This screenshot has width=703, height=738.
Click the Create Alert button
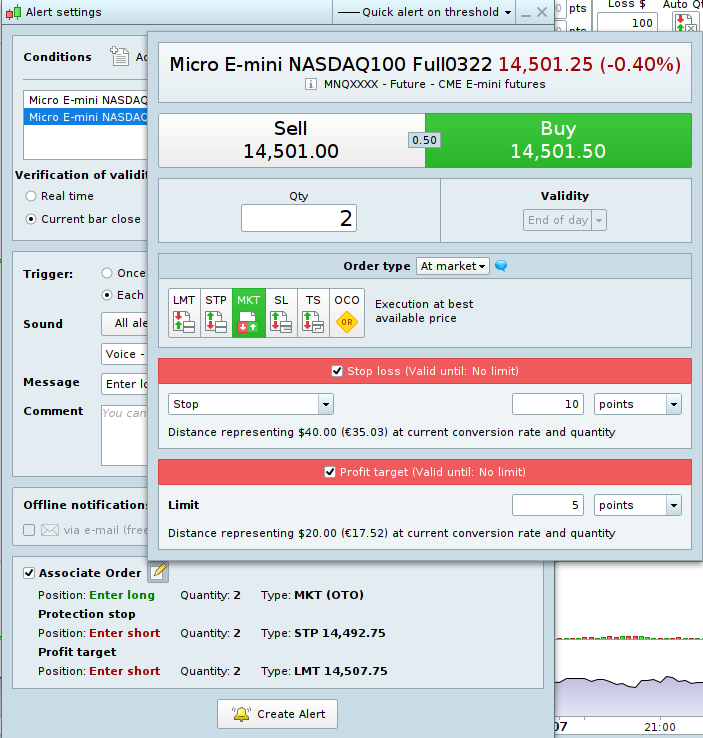278,714
